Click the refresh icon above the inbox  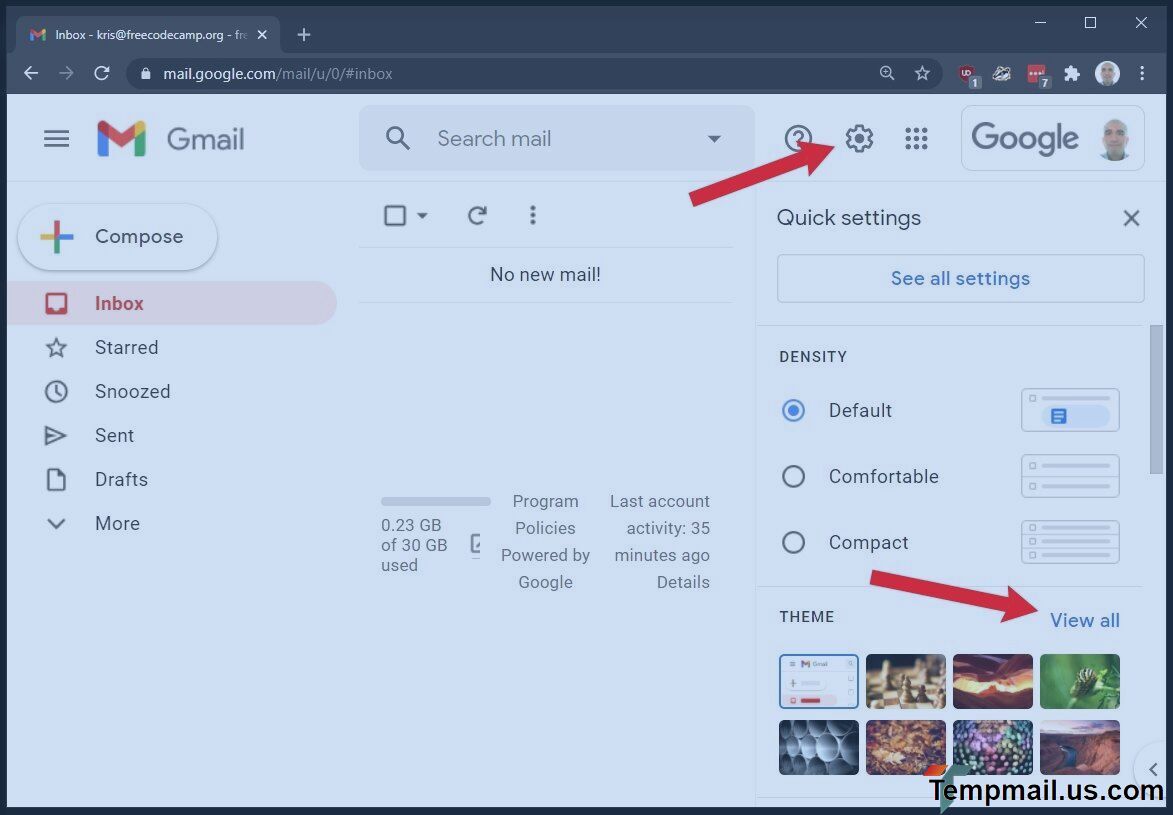pos(477,215)
